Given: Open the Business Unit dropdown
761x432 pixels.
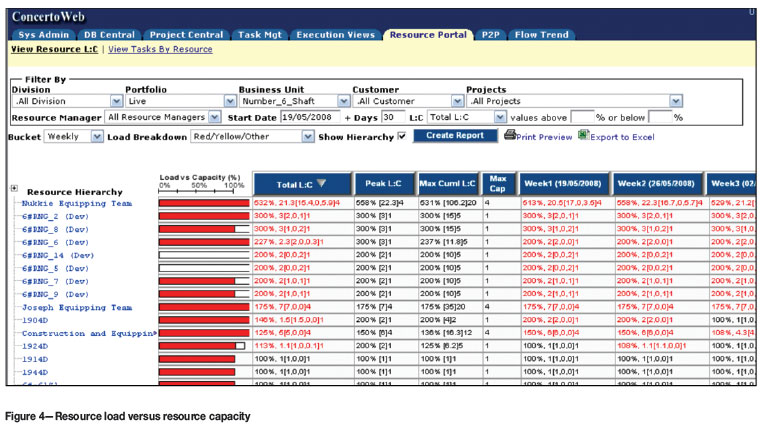Looking at the screenshot, I should (344, 101).
